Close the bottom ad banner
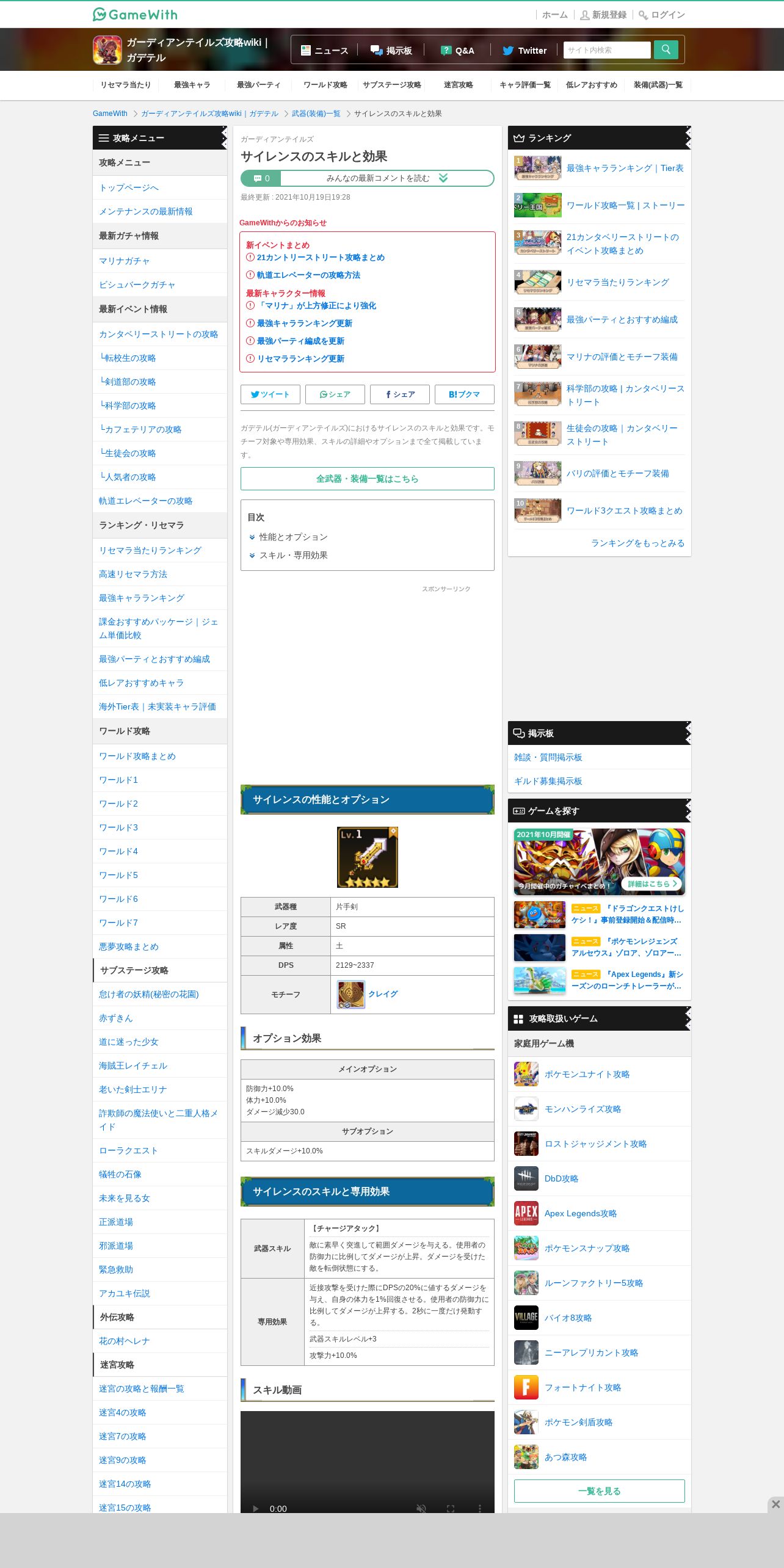 775,1504
